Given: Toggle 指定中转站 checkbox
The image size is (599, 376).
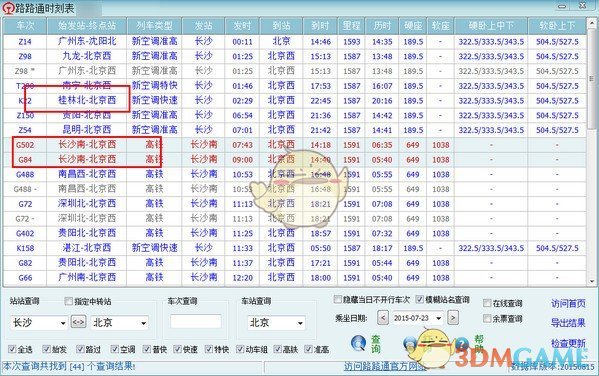Looking at the screenshot, I should pos(68,301).
